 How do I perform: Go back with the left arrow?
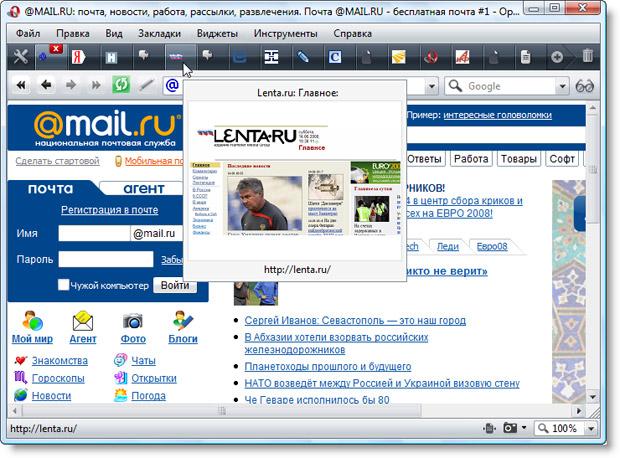[x=46, y=85]
